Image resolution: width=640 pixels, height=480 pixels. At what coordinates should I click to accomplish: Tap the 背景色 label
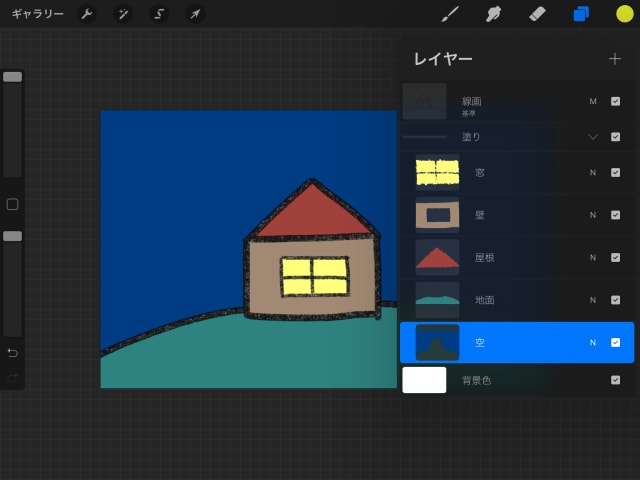point(476,380)
